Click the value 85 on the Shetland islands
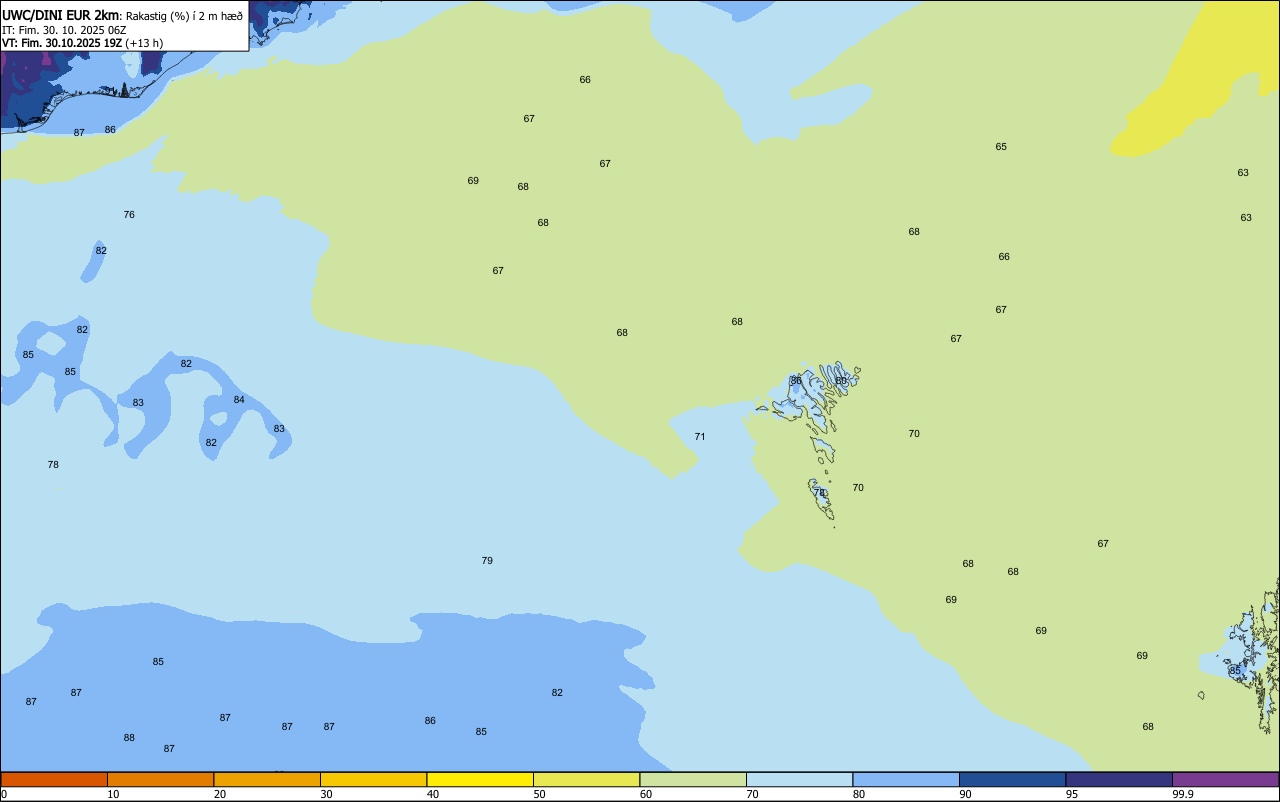 pos(1235,671)
